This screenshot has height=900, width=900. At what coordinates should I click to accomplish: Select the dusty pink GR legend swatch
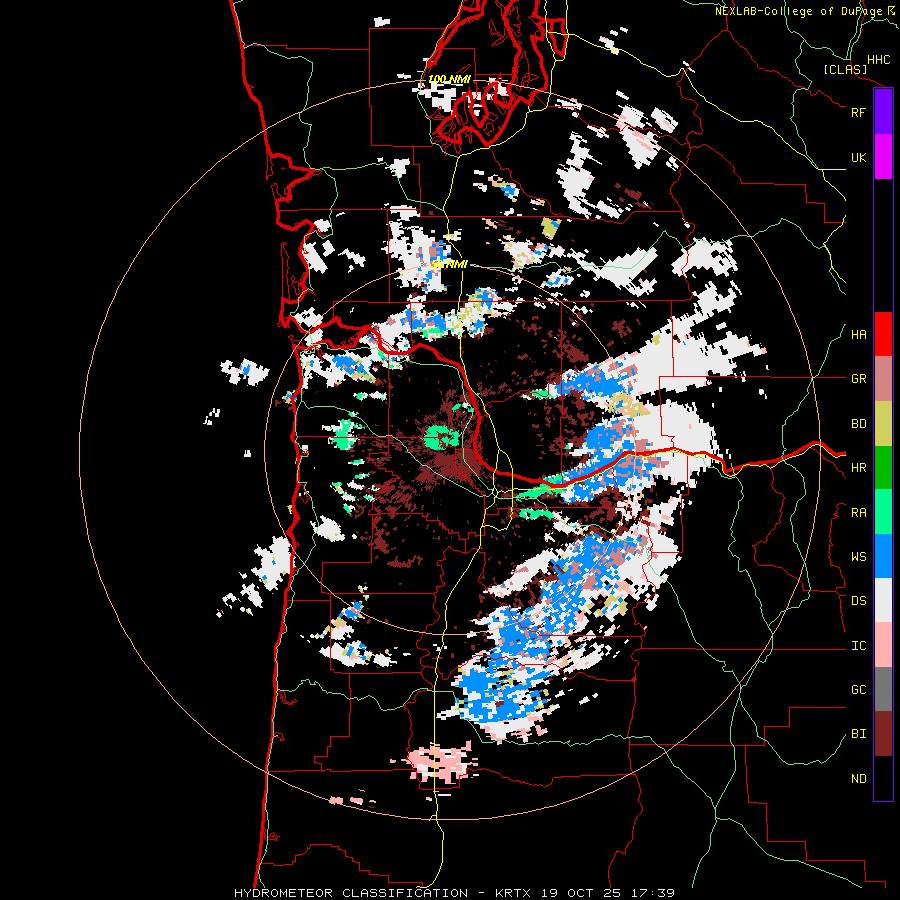click(883, 379)
